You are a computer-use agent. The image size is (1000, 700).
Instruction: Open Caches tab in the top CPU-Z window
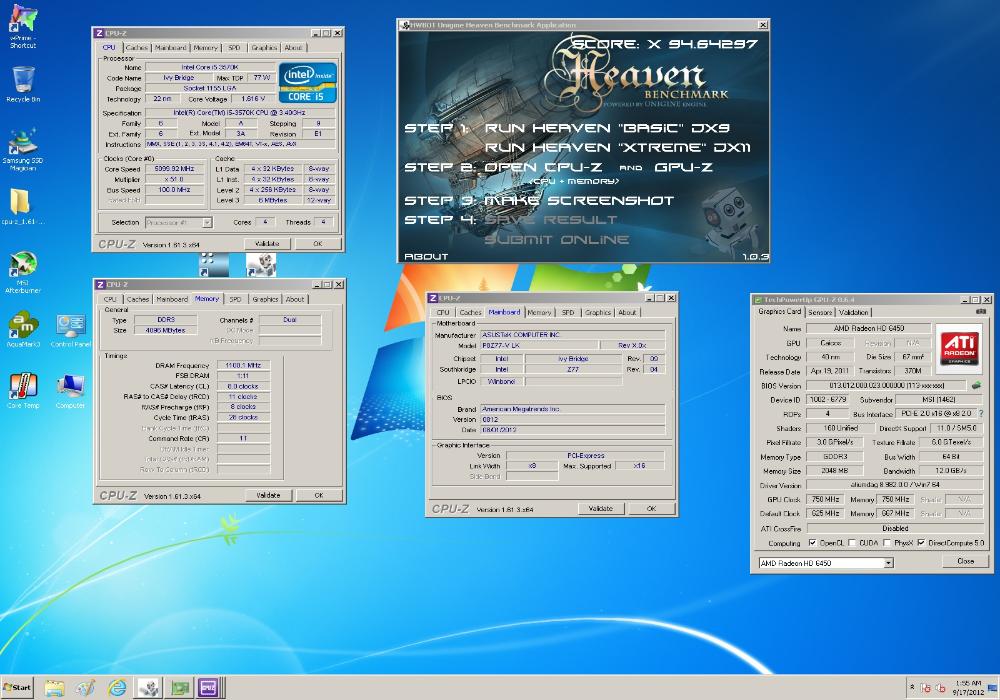[x=136, y=48]
